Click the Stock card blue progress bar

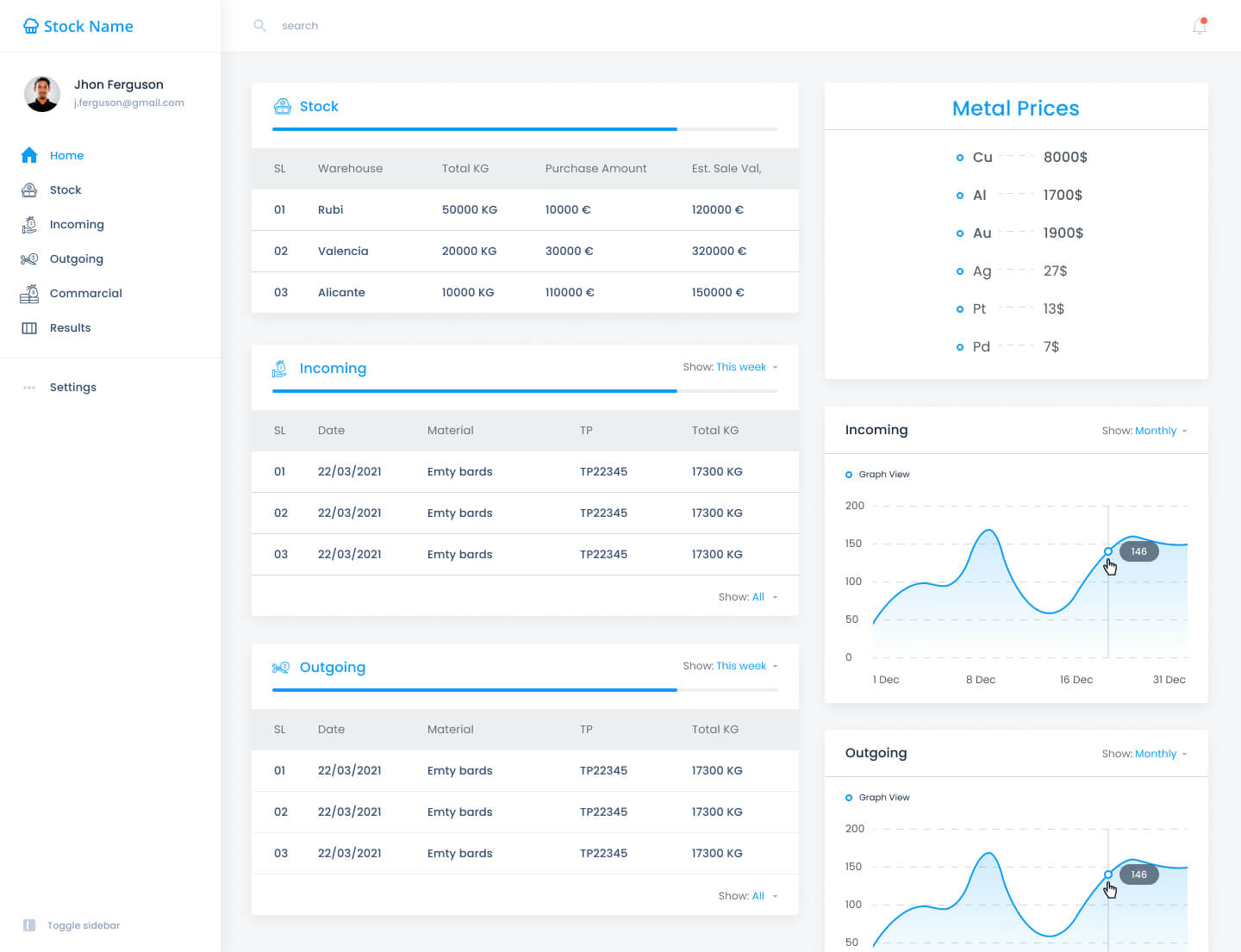click(475, 129)
